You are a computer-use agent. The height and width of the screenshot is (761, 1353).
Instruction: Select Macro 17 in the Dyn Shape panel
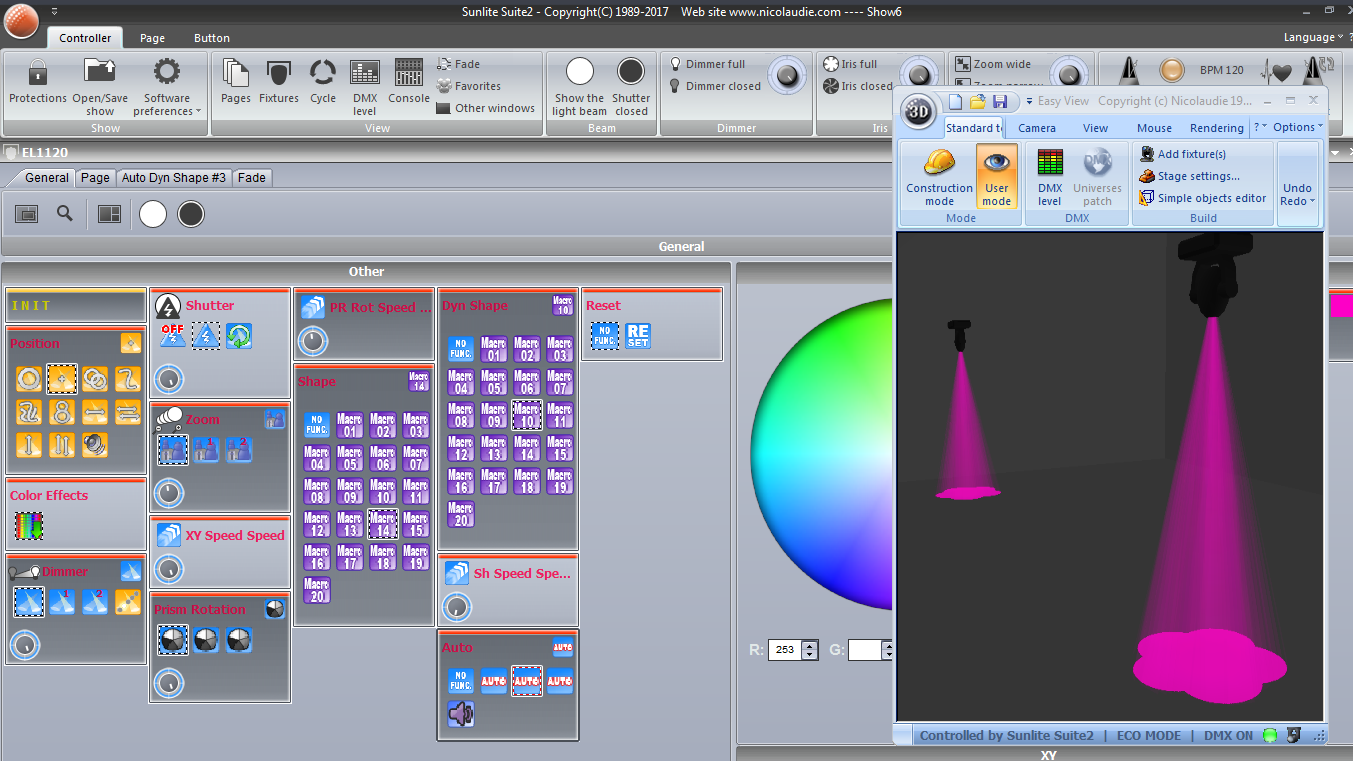493,482
